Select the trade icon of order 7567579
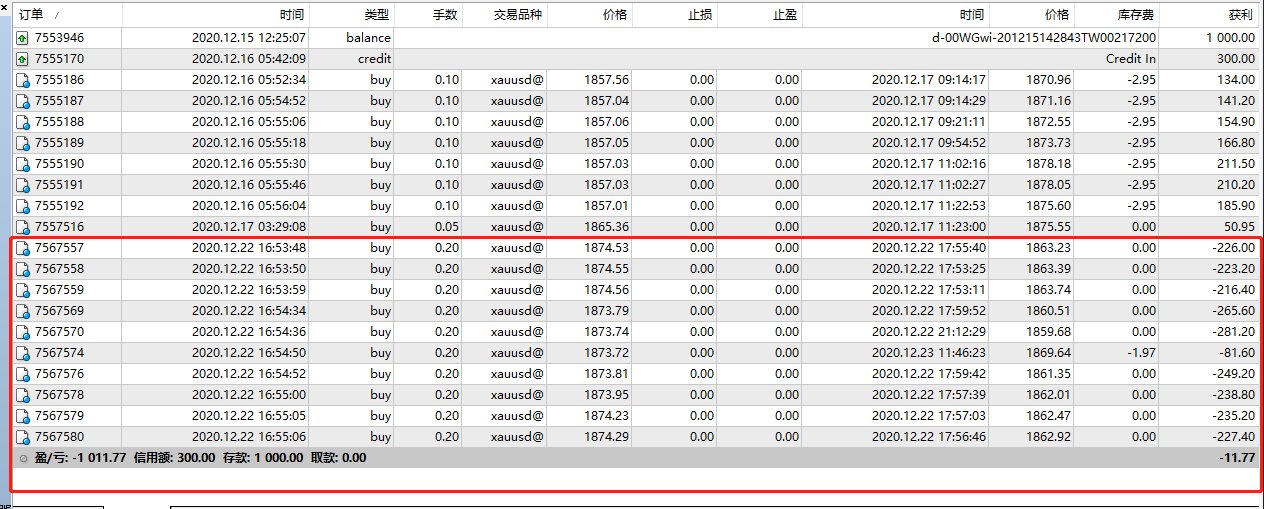Image resolution: width=1264 pixels, height=509 pixels. [x=23, y=416]
